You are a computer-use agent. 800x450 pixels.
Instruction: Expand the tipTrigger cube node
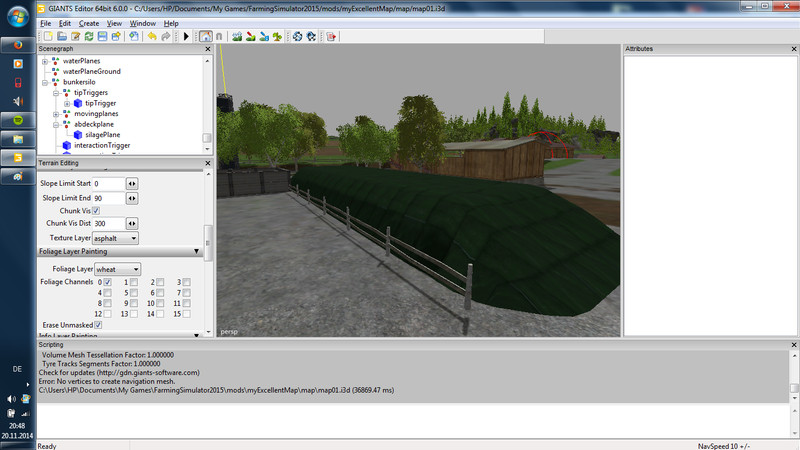coord(67,104)
